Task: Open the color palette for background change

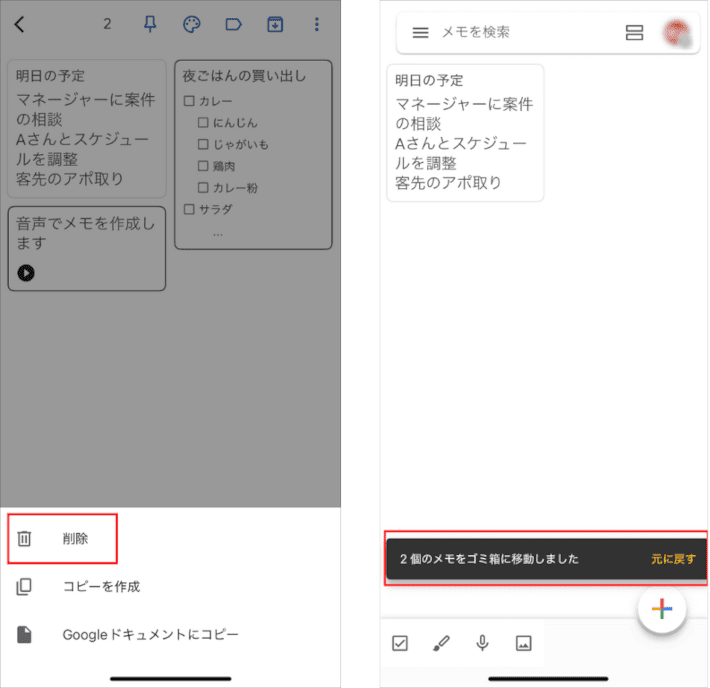Action: (192, 25)
